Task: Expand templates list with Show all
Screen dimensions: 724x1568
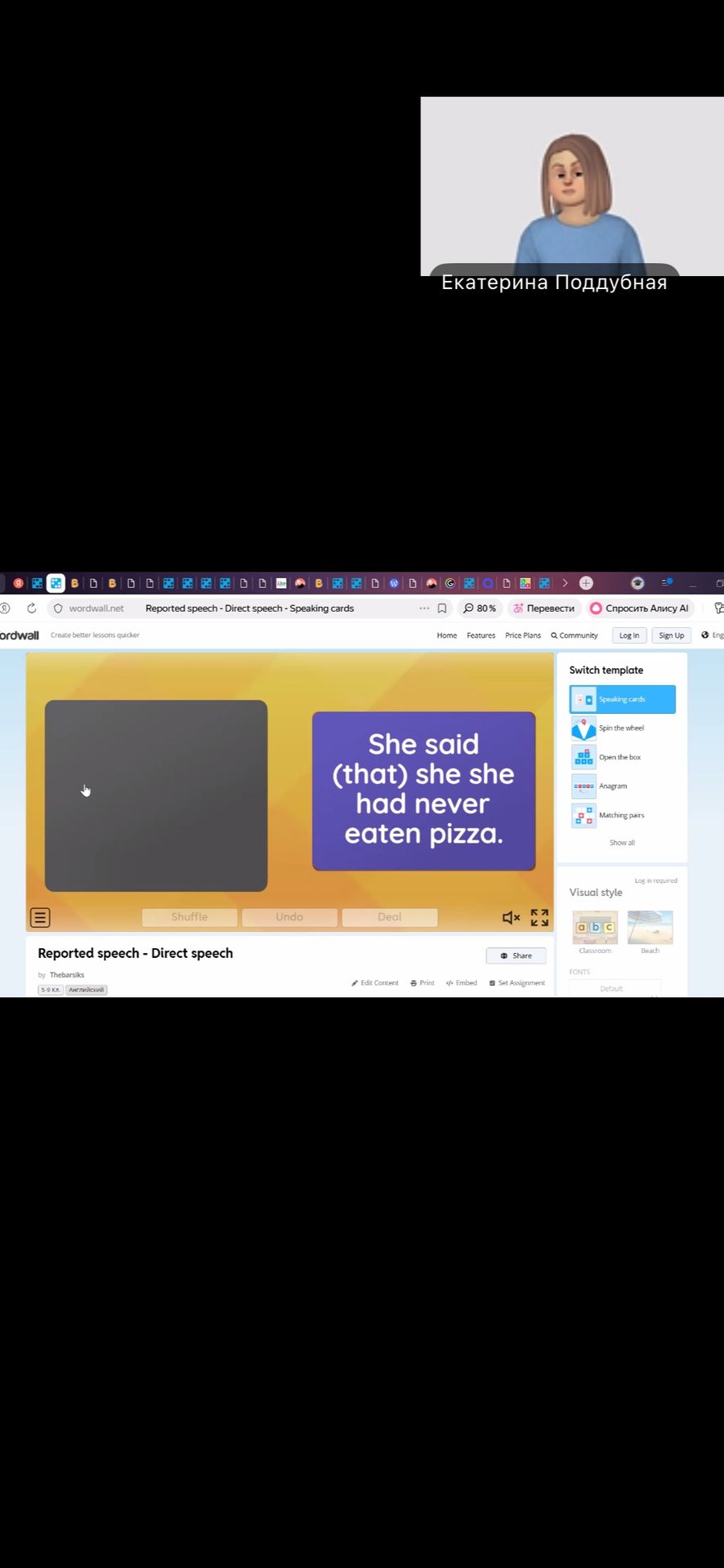Action: coord(622,843)
